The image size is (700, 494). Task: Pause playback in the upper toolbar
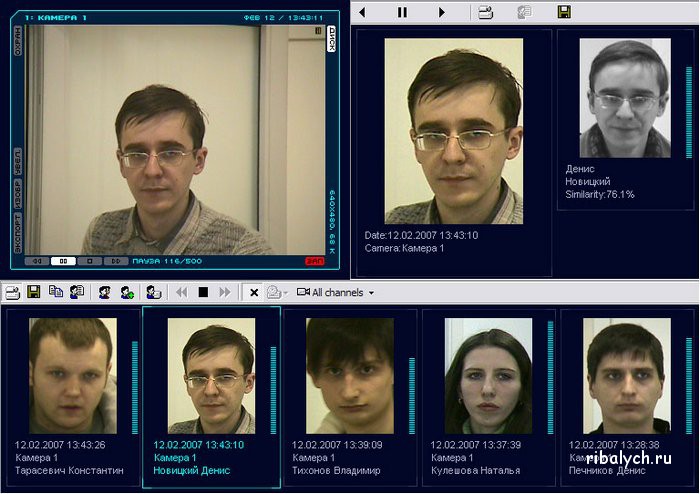pos(402,12)
